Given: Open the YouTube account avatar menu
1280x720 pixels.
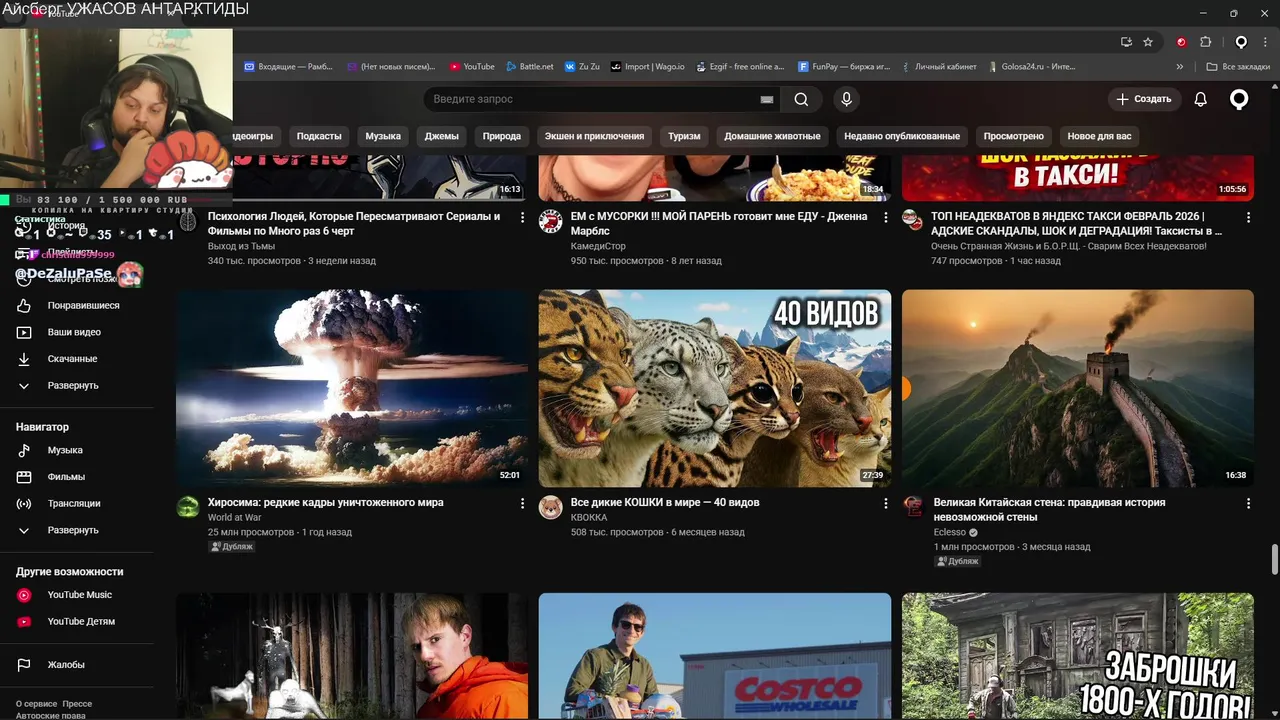Looking at the screenshot, I should pyautogui.click(x=1239, y=99).
